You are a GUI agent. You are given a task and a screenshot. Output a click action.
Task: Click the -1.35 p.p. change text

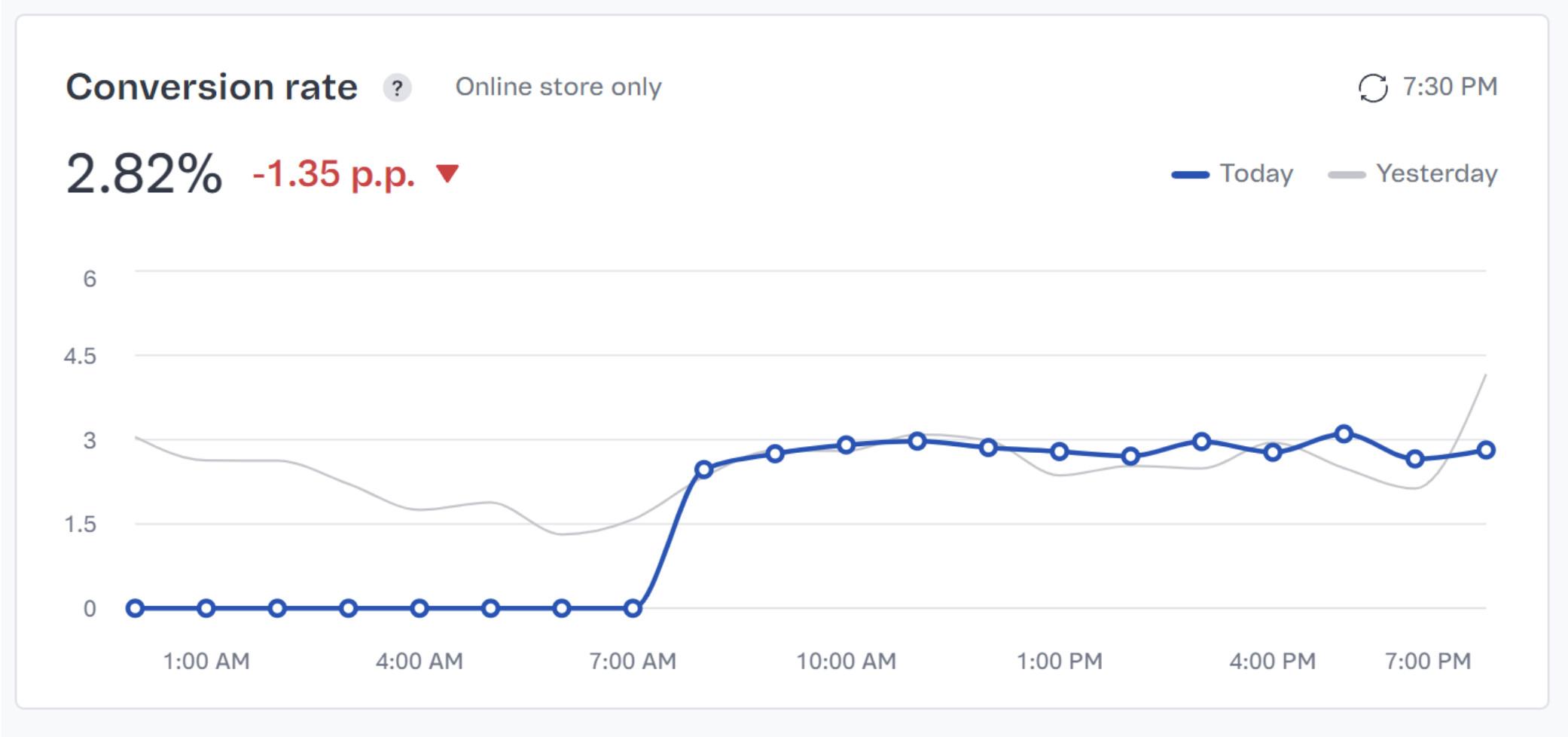(x=334, y=173)
